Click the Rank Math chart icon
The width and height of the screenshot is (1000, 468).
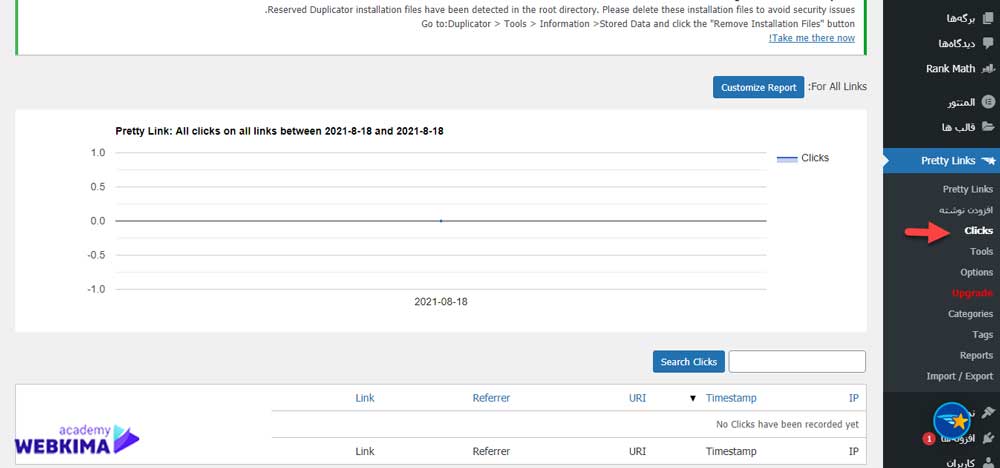(988, 68)
